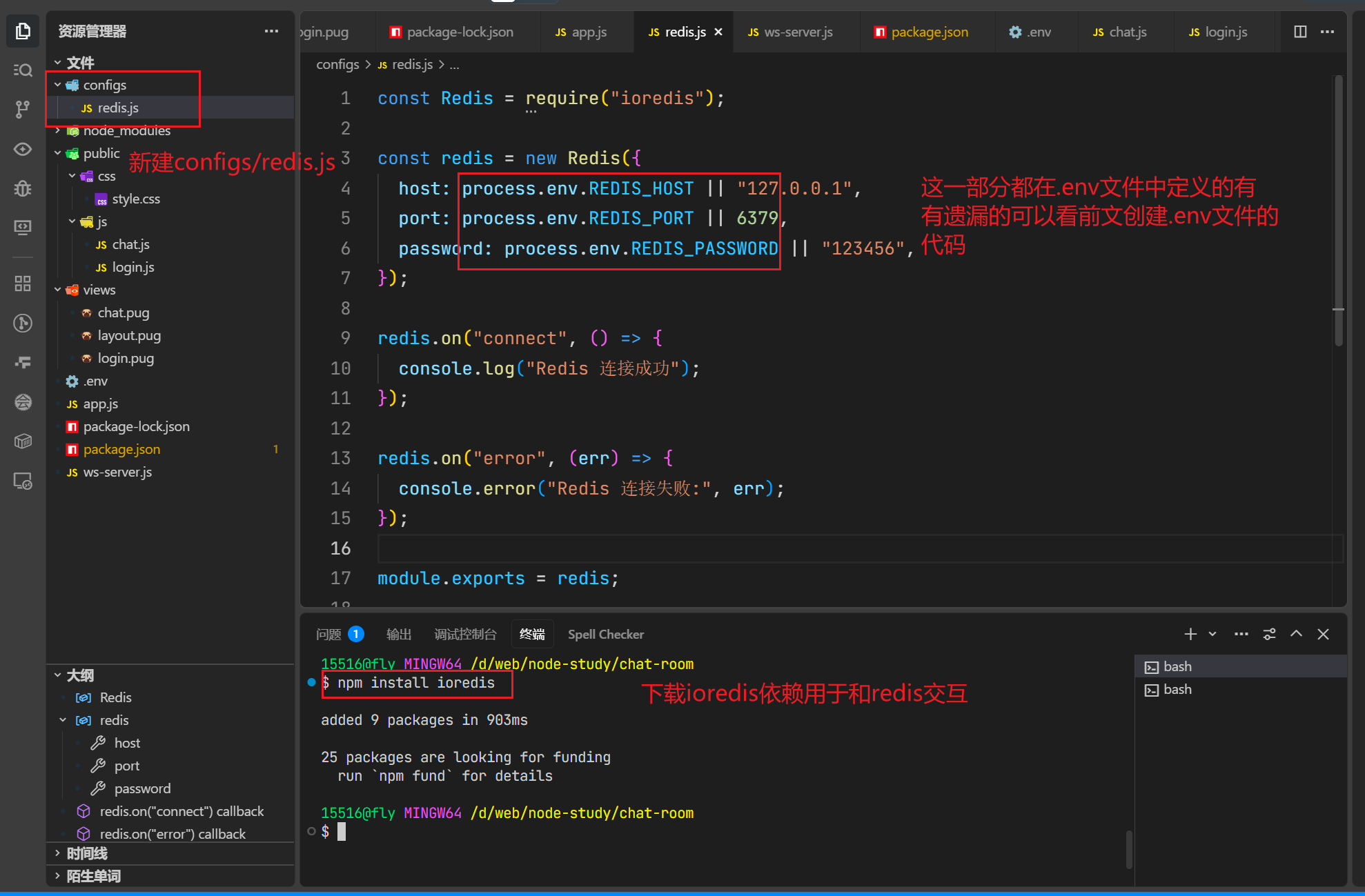Image resolution: width=1365 pixels, height=896 pixels.
Task: Open the Spell Checker panel tab
Action: (x=606, y=634)
